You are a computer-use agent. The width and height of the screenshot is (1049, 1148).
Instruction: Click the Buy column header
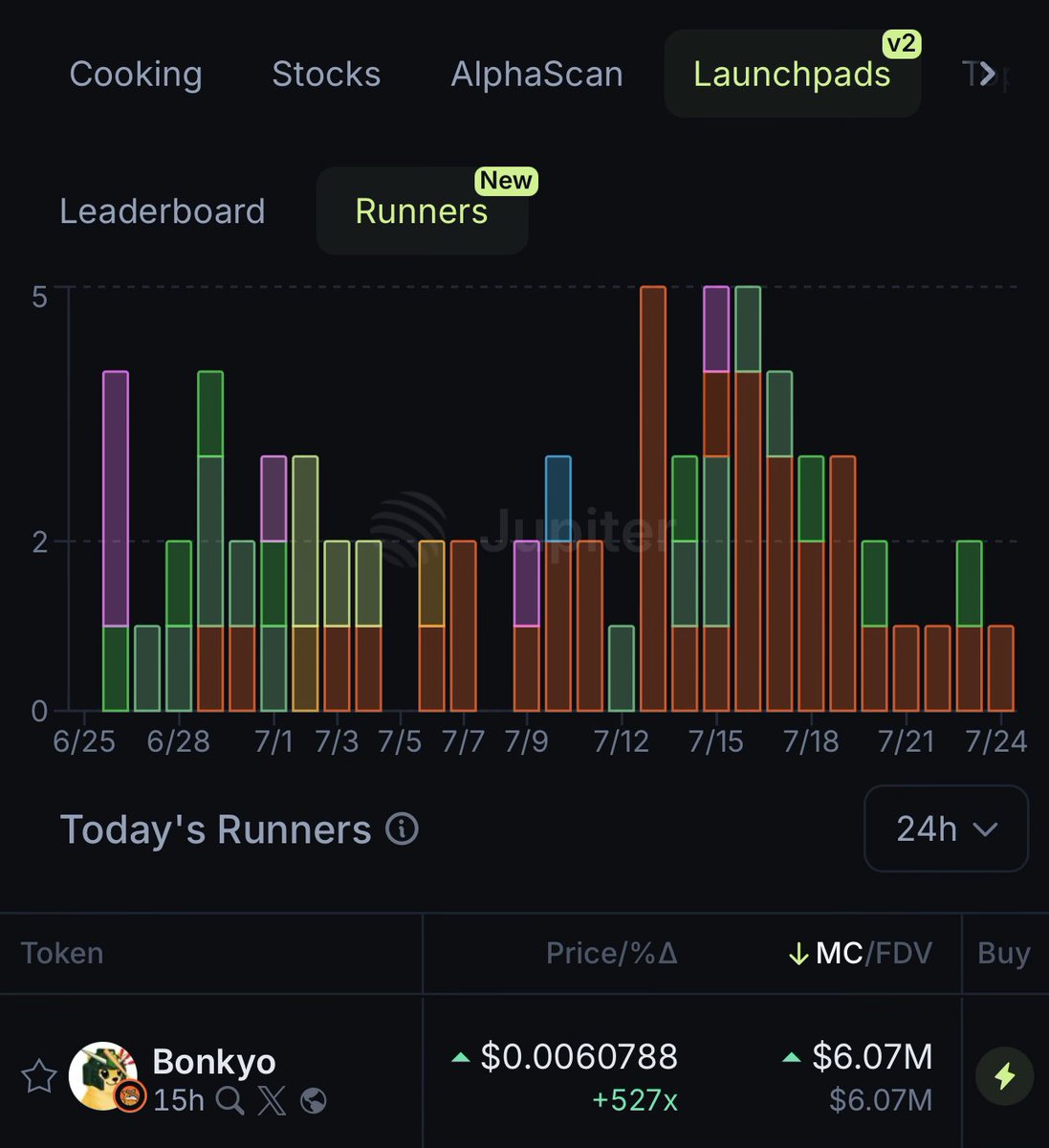[x=1004, y=953]
